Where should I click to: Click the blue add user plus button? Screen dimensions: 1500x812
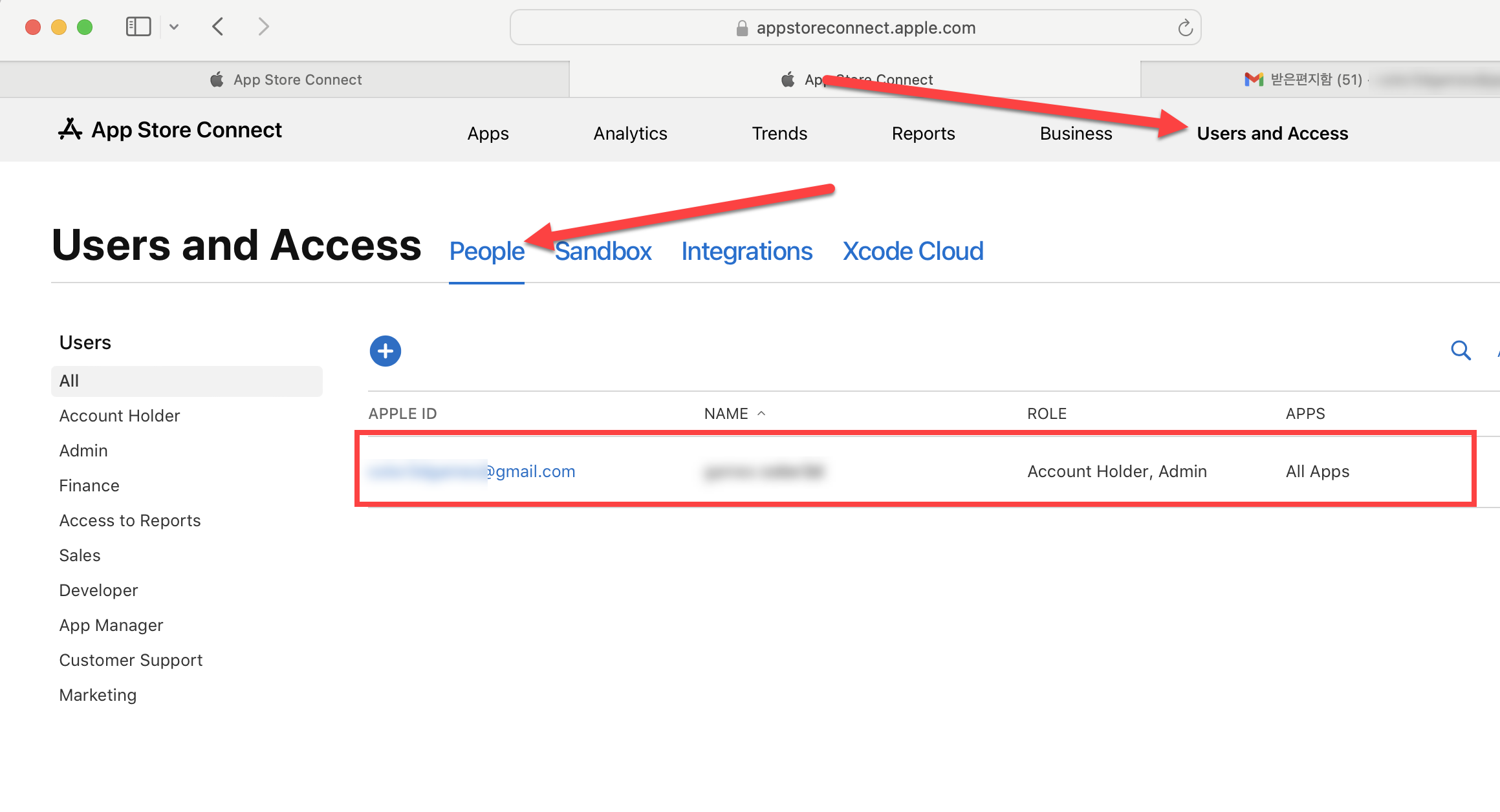pyautogui.click(x=385, y=351)
